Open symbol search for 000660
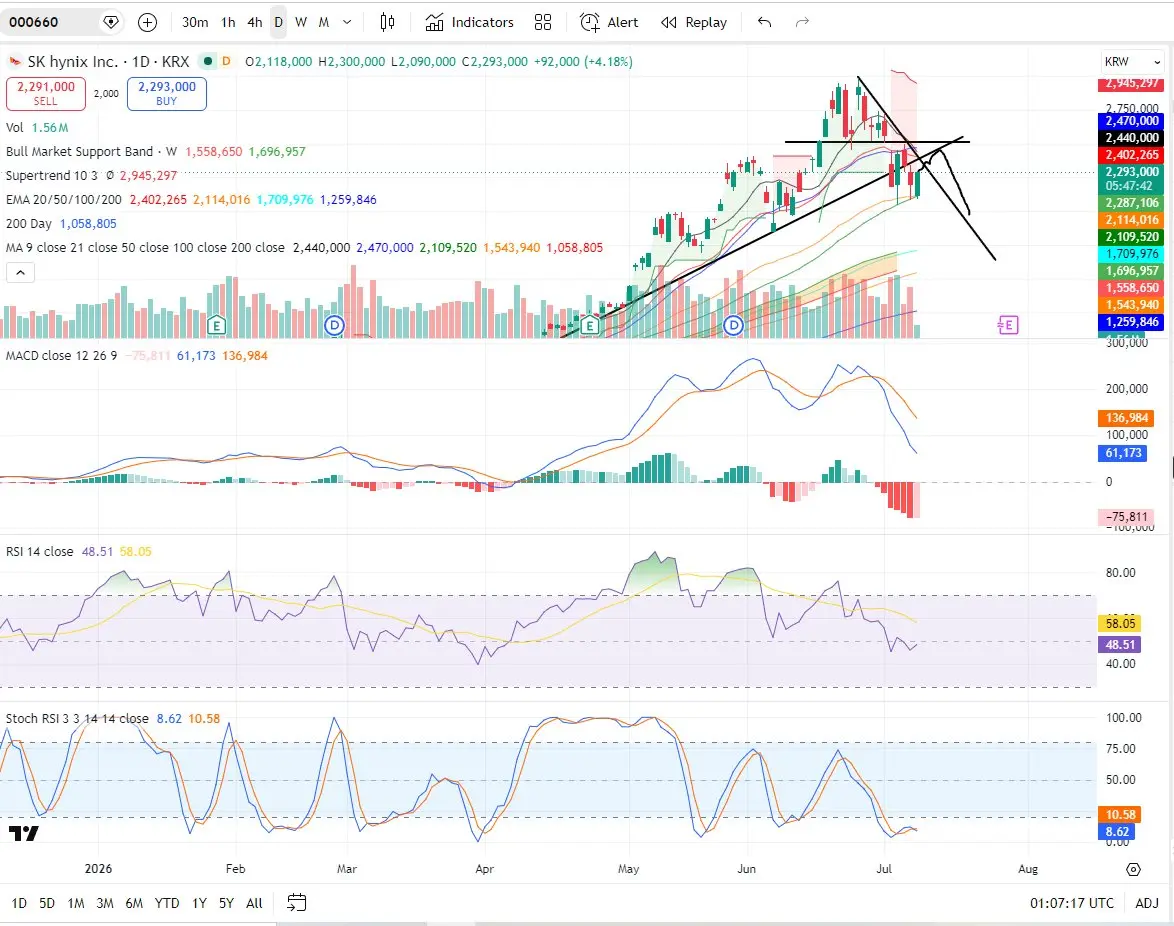1174x926 pixels. click(34, 22)
